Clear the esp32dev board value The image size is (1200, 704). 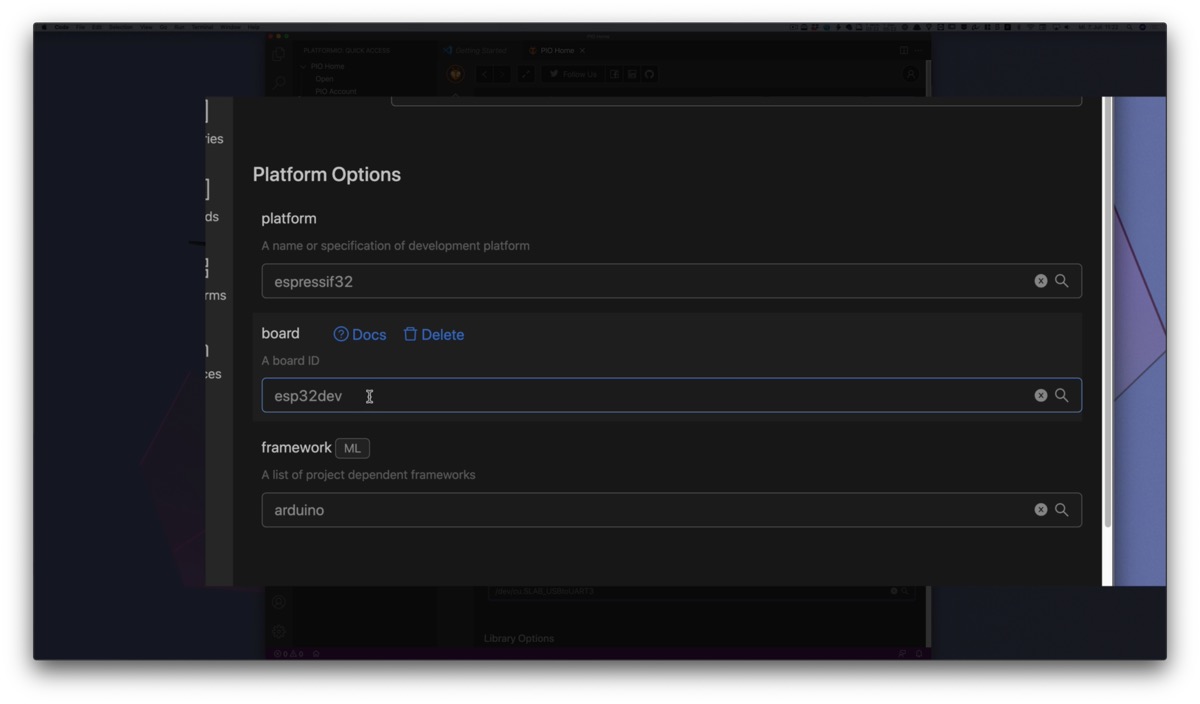[1041, 395]
